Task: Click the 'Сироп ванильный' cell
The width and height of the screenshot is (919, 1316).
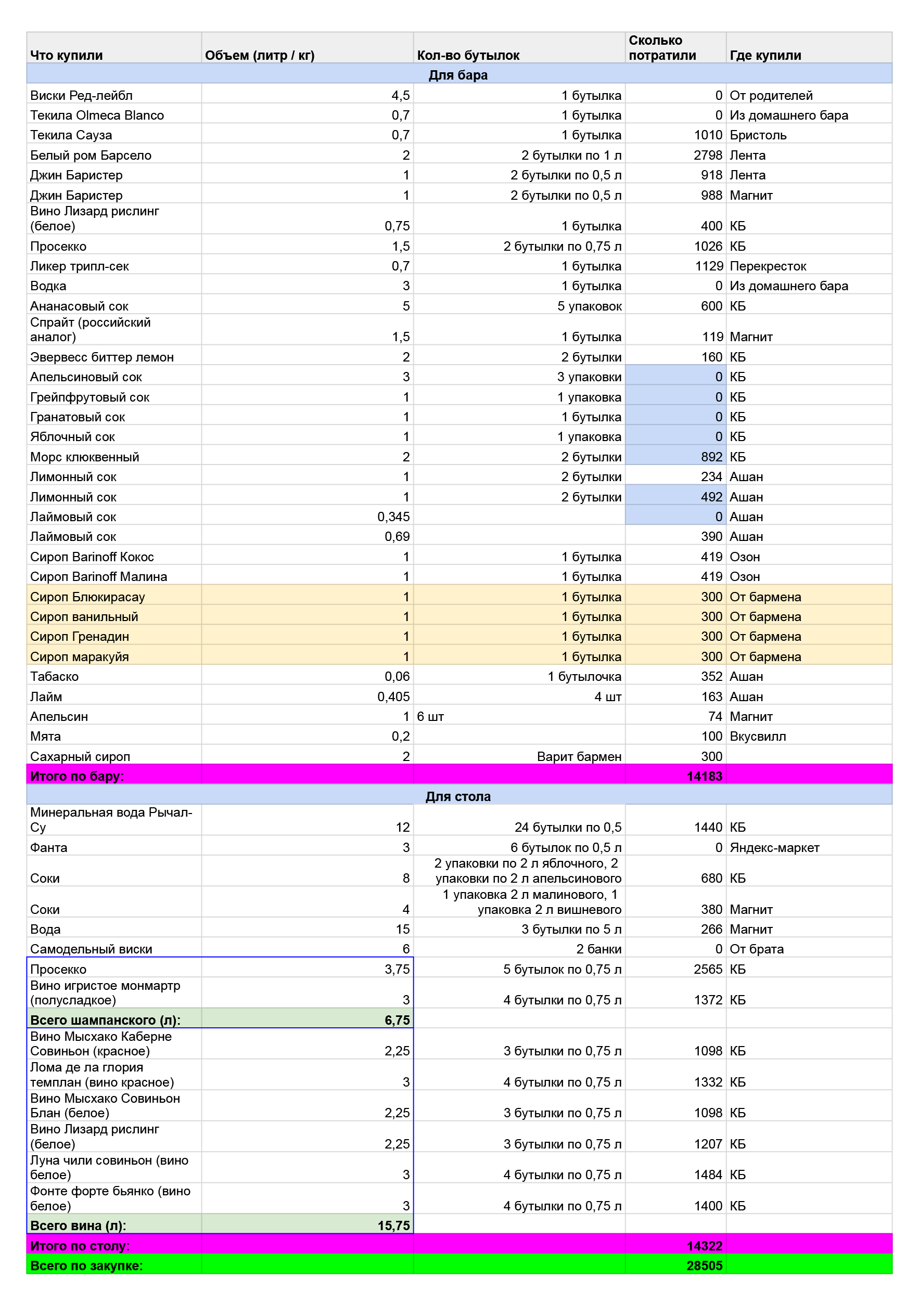Action: tap(114, 615)
